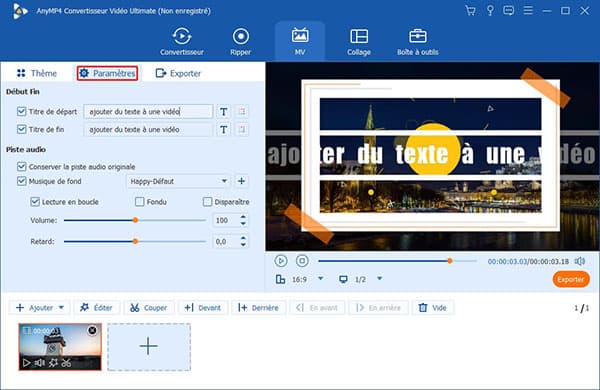600x390 pixels.
Task: Click the aspect ratio icon
Action: [280, 279]
